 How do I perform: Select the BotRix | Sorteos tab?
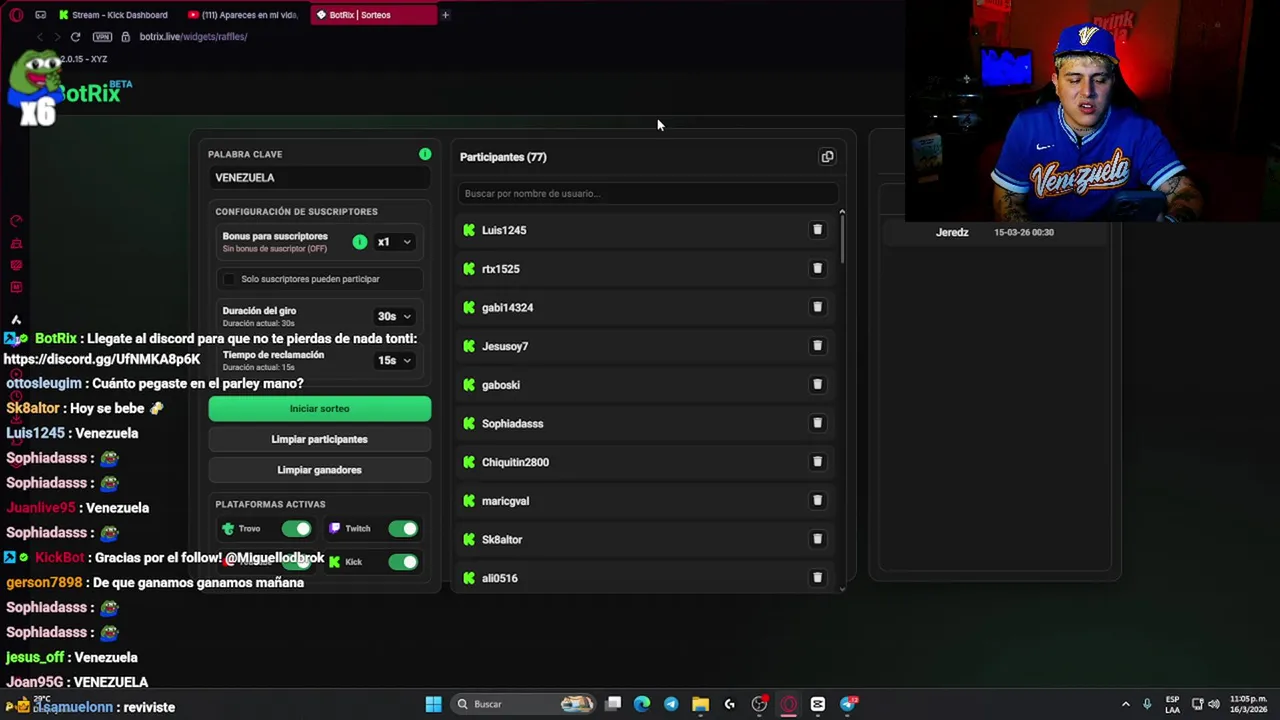tap(372, 15)
